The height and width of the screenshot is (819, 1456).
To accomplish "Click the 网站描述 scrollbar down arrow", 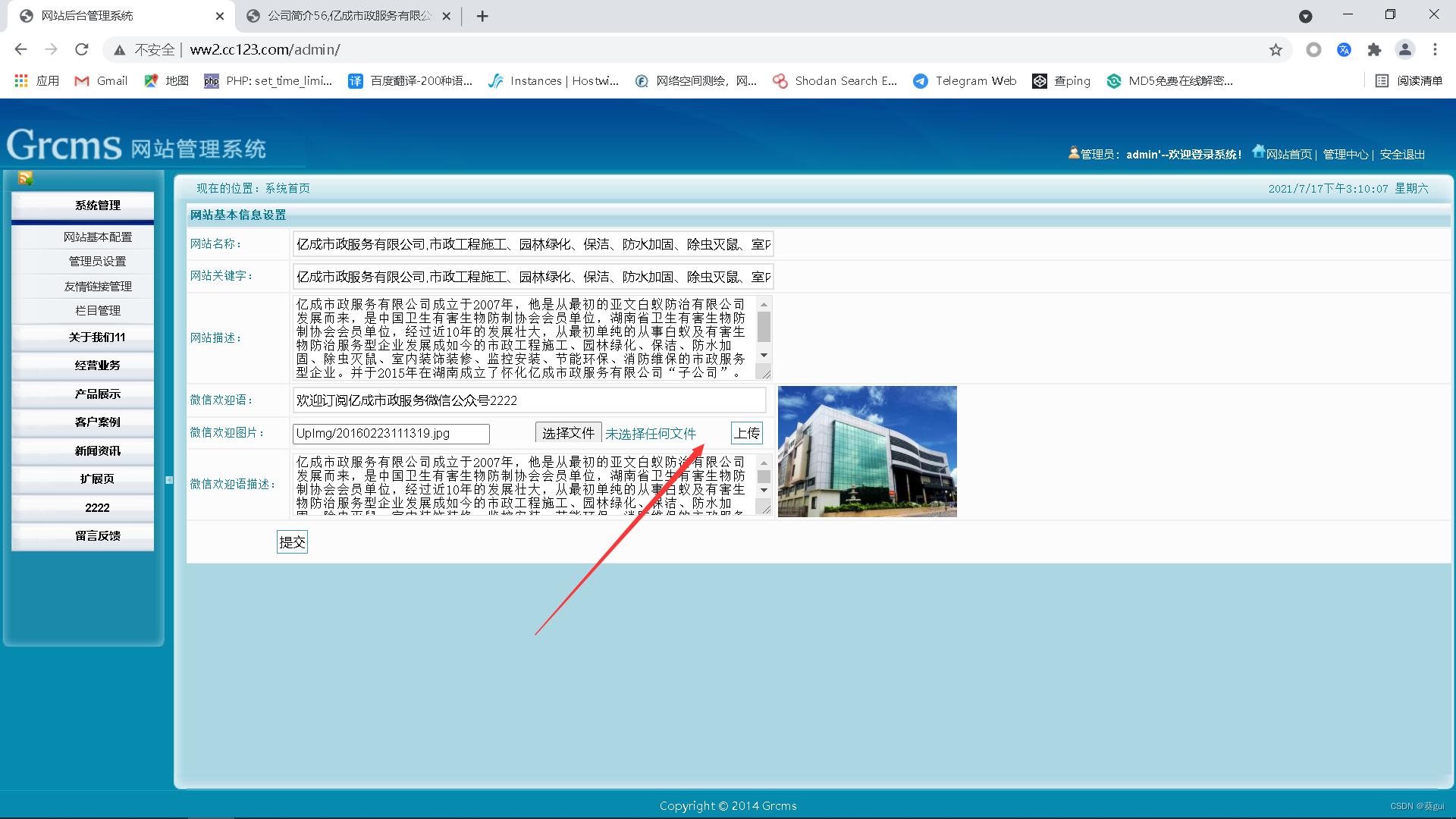I will (x=764, y=356).
